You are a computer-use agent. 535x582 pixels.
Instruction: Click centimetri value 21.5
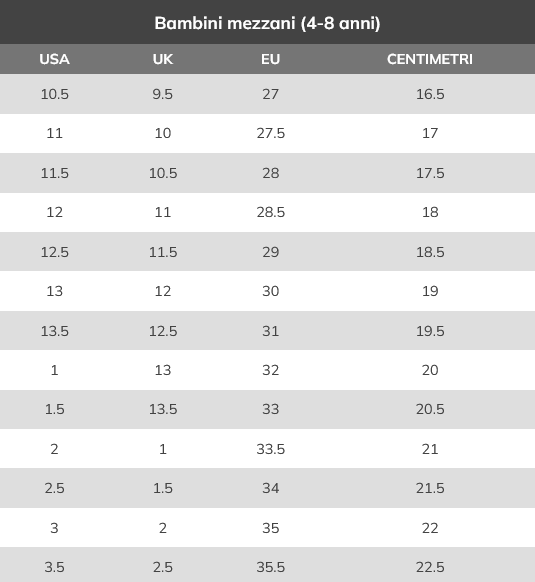[430, 488]
